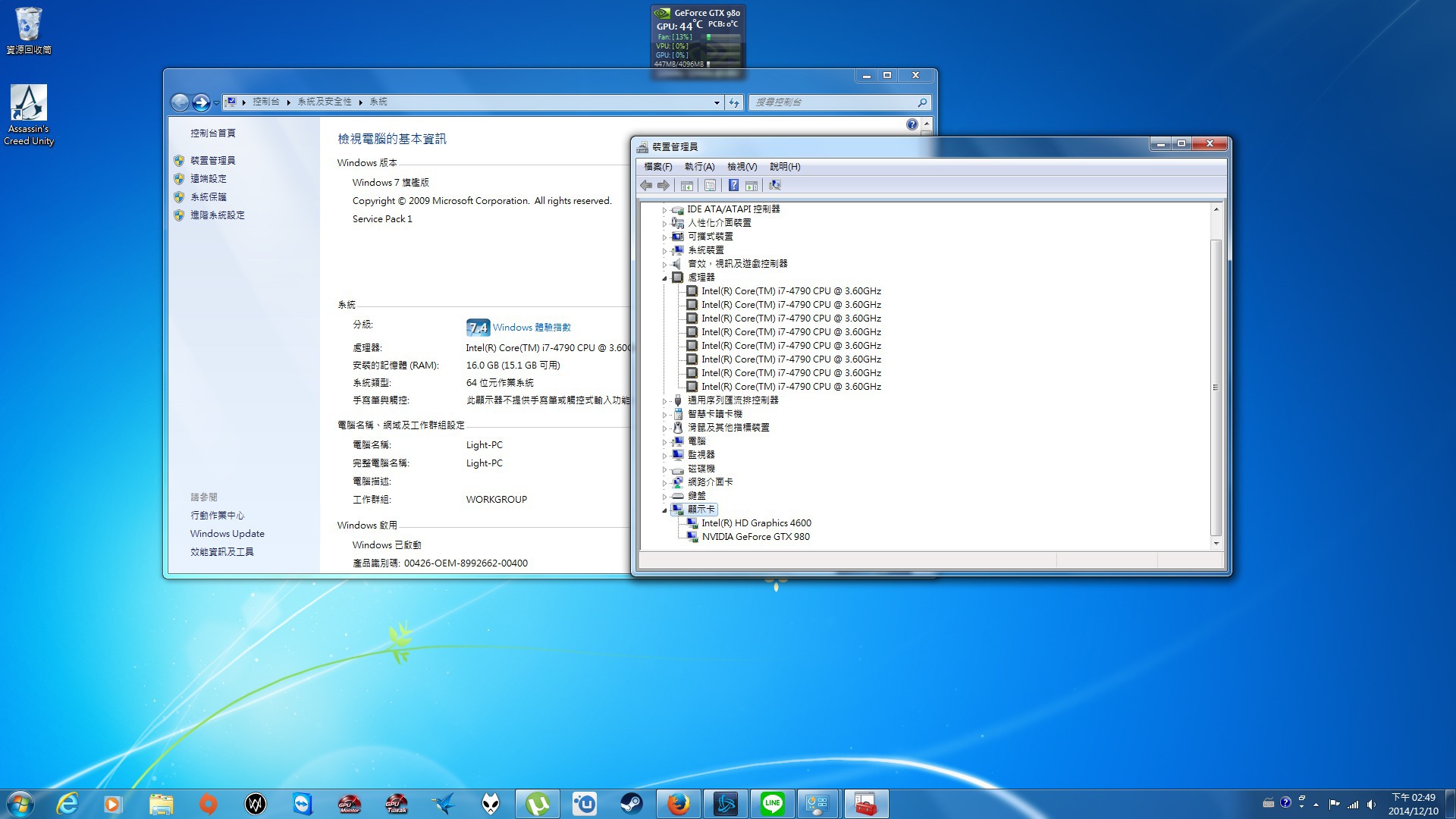The height and width of the screenshot is (819, 1456).
Task: Open Internet Explorer from taskbar
Action: [x=67, y=804]
